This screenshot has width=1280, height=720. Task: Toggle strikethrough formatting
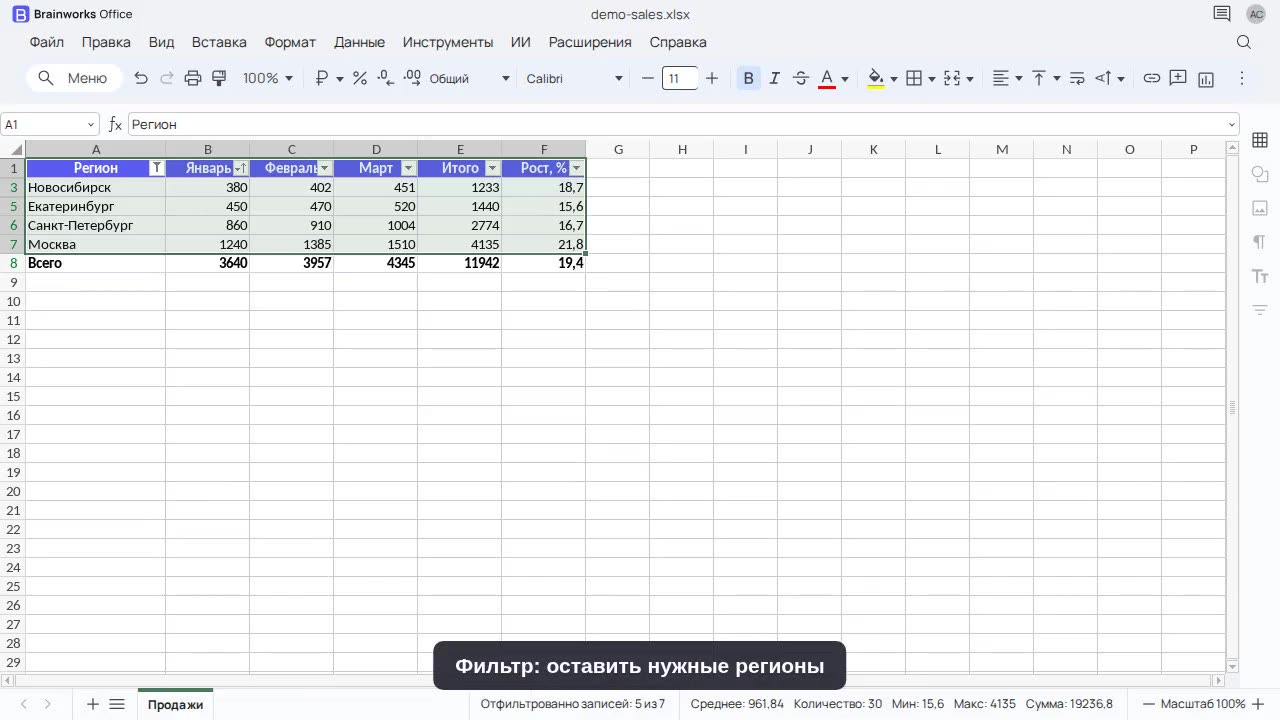pyautogui.click(x=800, y=78)
